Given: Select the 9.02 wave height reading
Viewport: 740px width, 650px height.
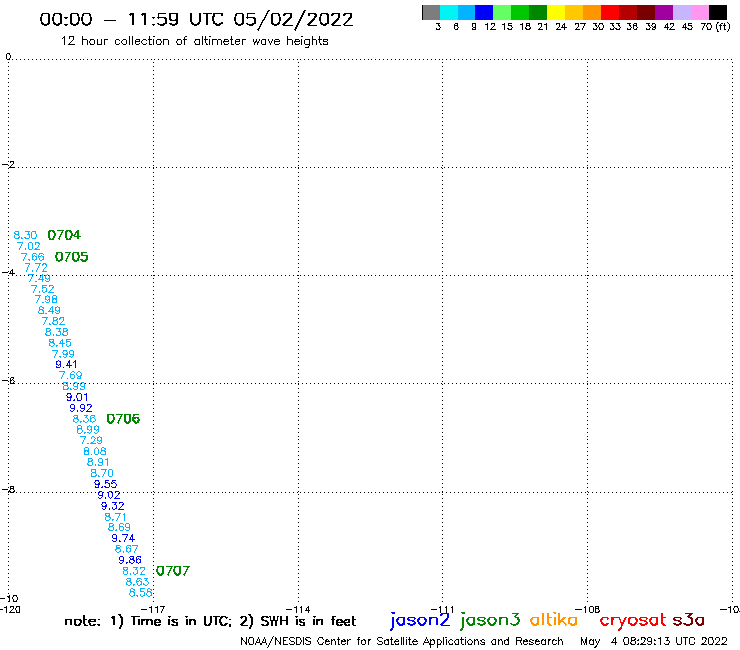Looking at the screenshot, I should (x=109, y=495).
